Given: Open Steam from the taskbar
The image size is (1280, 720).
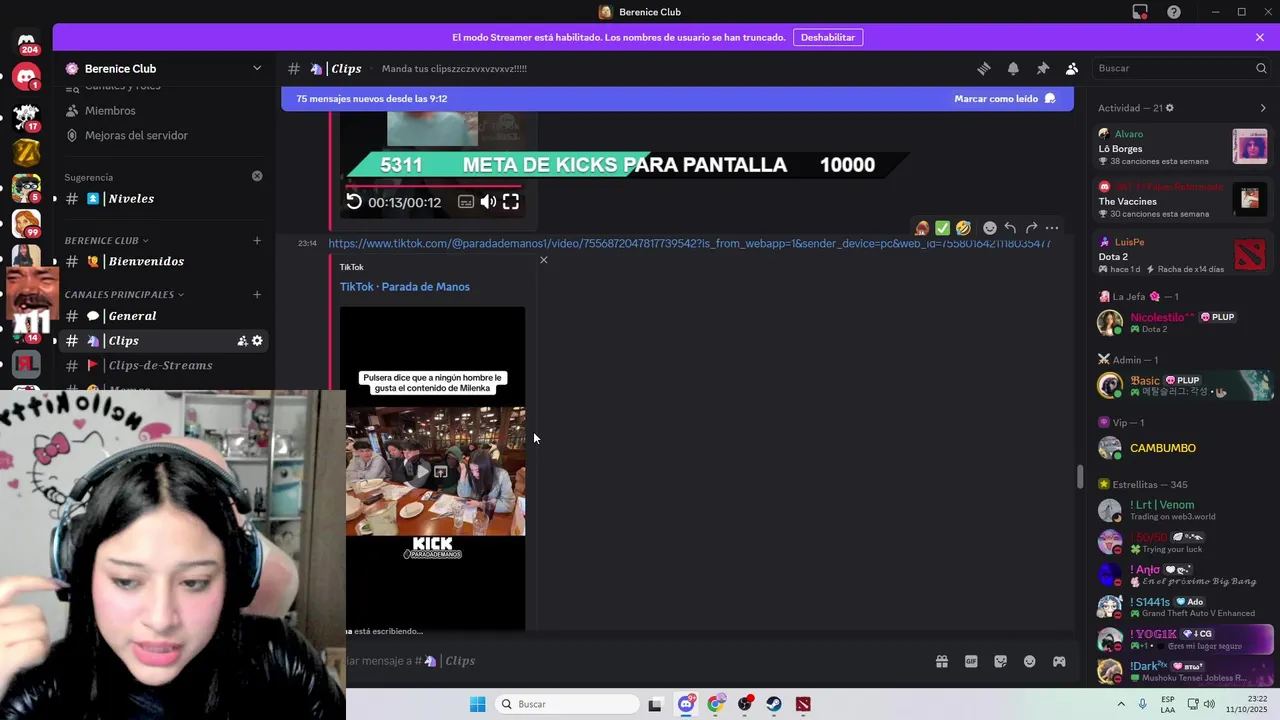Looking at the screenshot, I should pos(774,704).
